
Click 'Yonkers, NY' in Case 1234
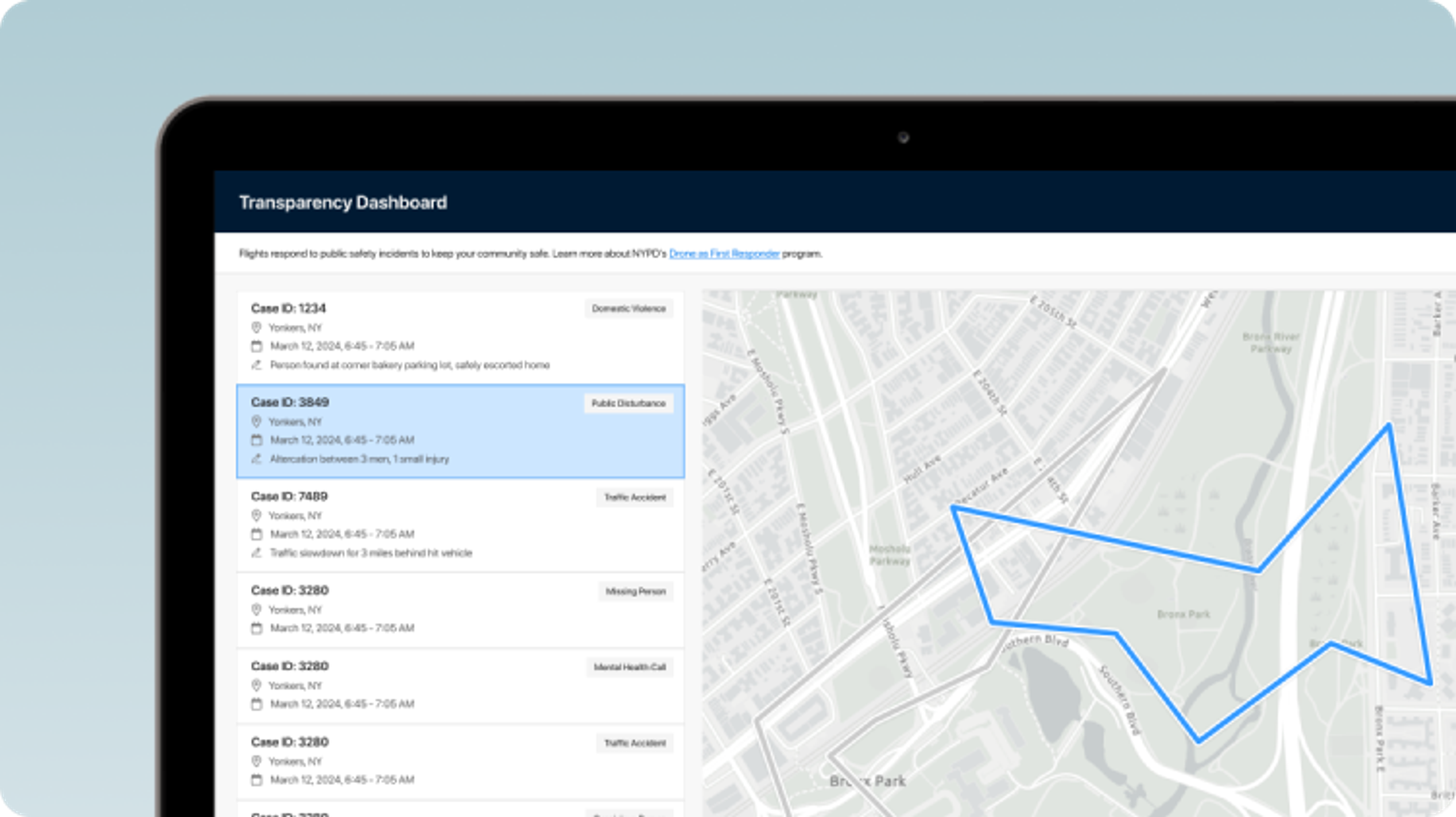[295, 327]
